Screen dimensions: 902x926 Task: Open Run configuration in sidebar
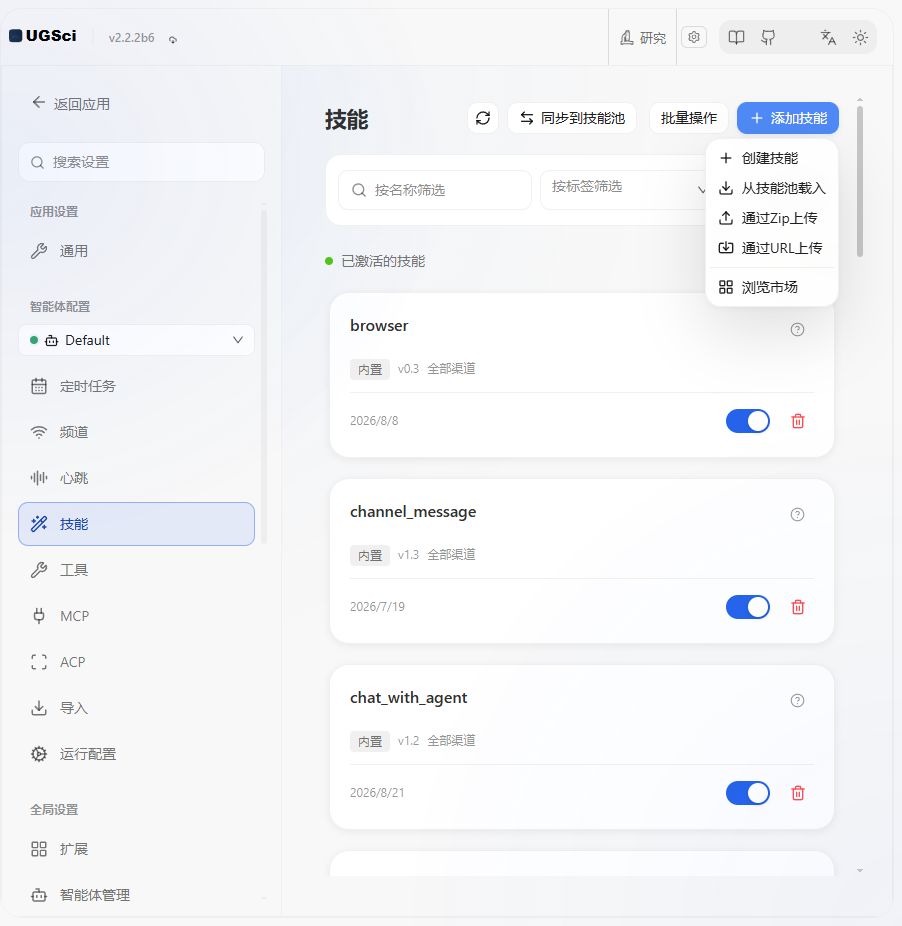[136, 754]
